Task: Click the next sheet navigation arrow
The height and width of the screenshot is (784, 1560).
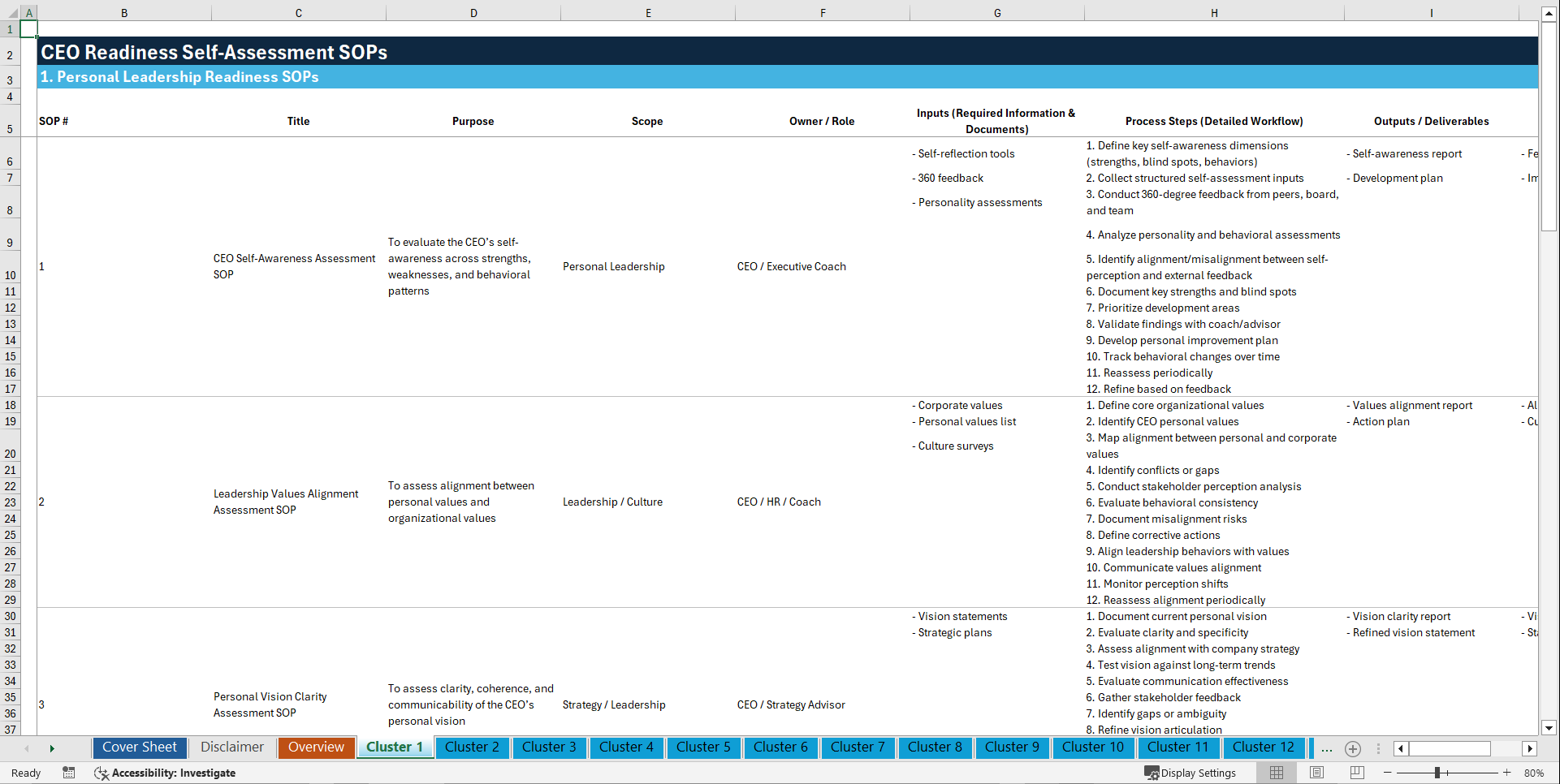Action: click(52, 748)
